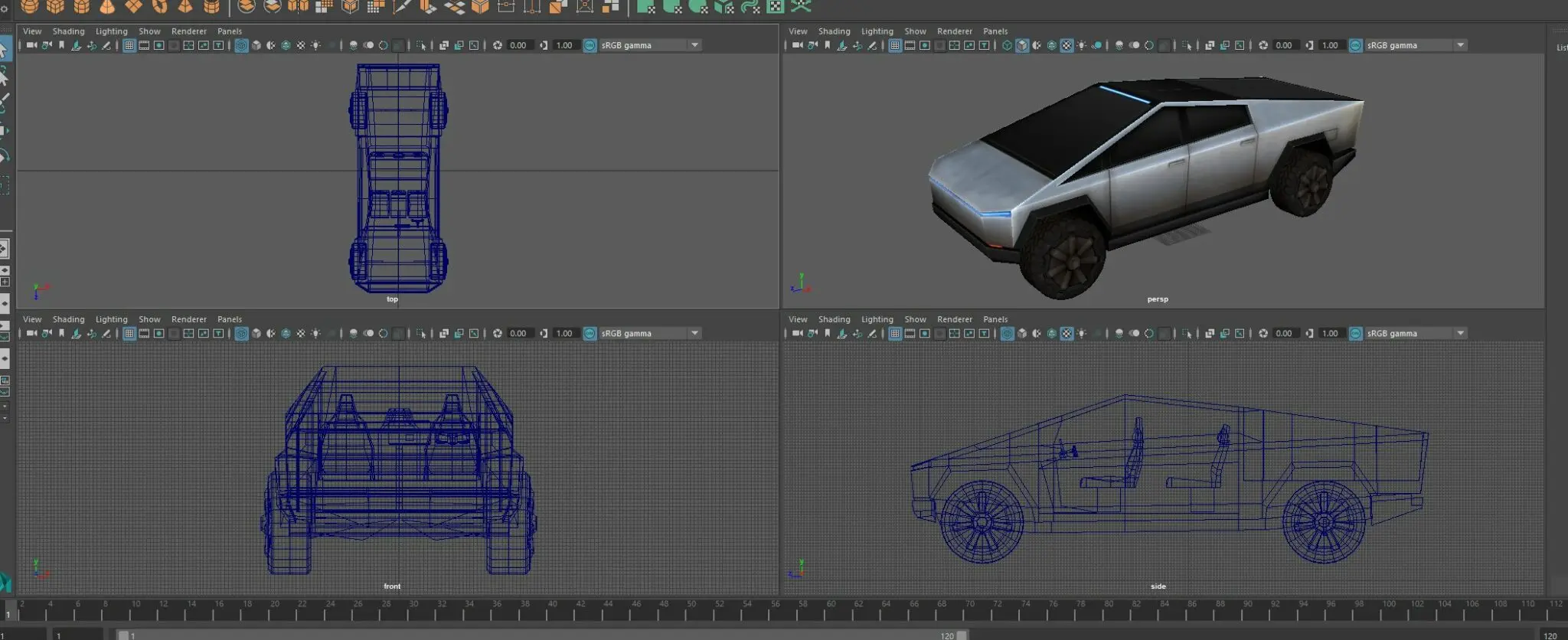Click the green checkered UV editor shelf icon
1568x640 pixels.
point(776,7)
